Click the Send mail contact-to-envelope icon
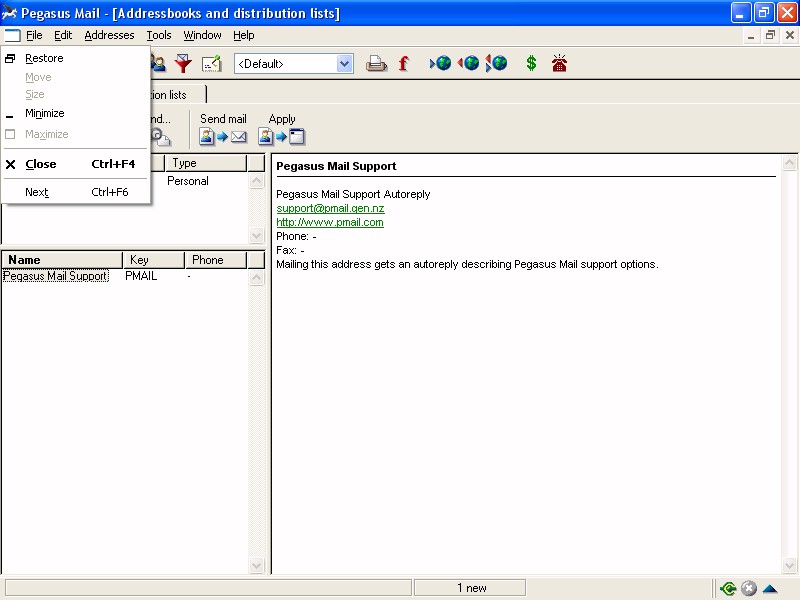This screenshot has width=800, height=600. point(223,137)
